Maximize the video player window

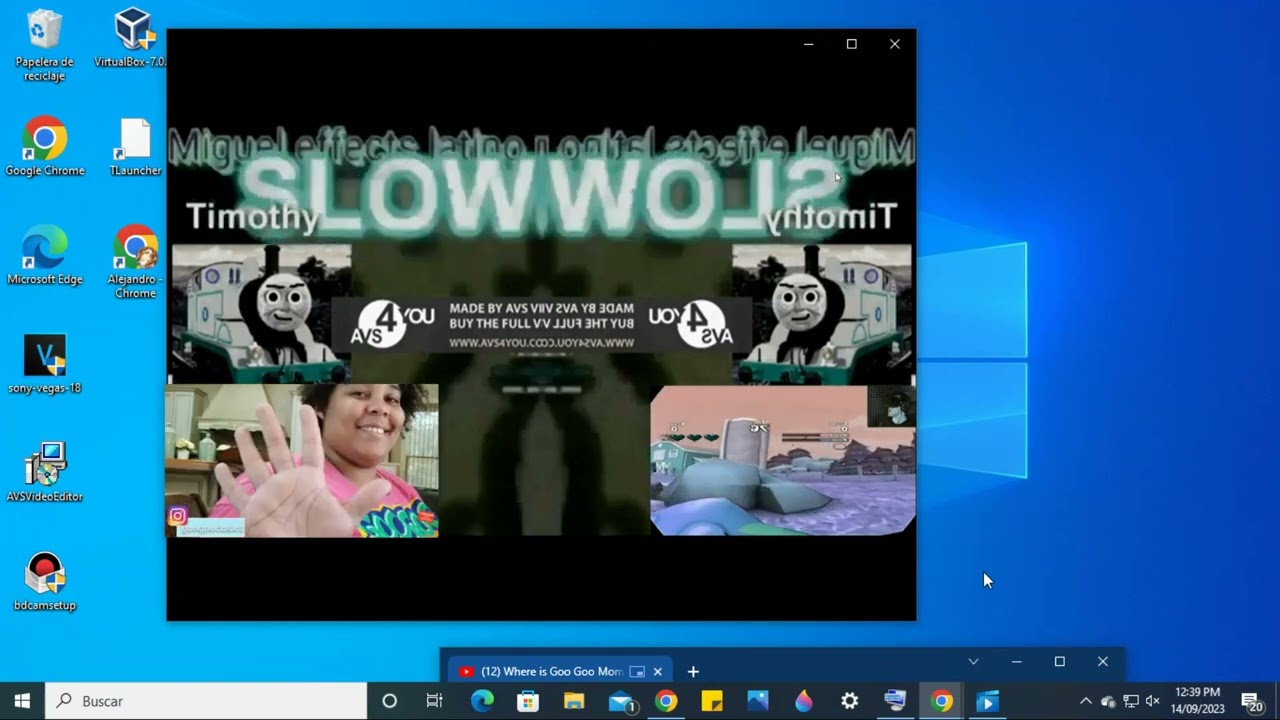pos(852,44)
